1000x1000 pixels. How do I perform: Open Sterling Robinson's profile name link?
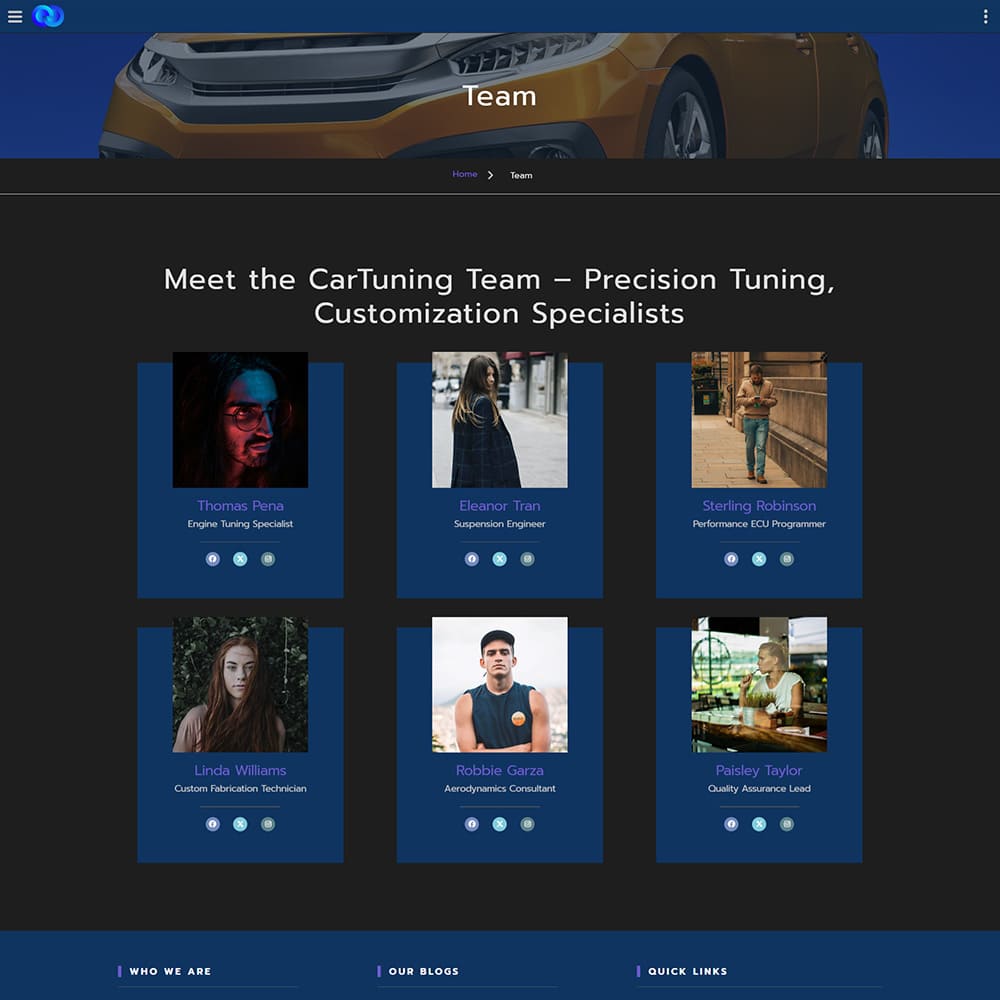click(759, 506)
